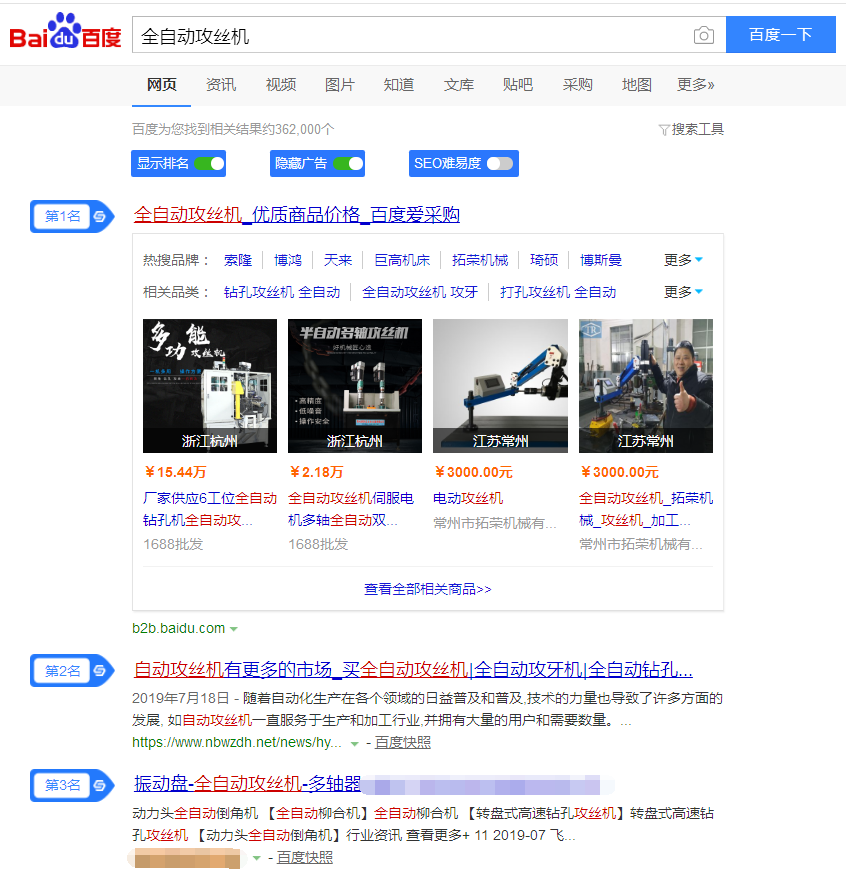Click the b2b.baidu.com URL

click(x=178, y=628)
